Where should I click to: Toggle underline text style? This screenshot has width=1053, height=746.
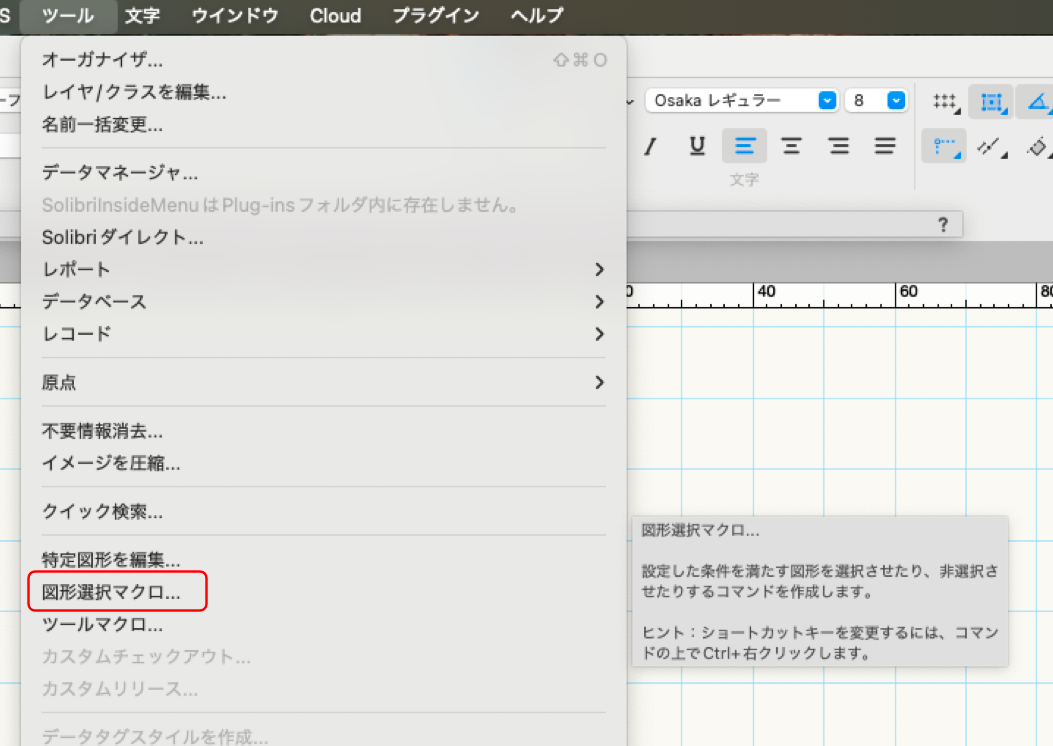[697, 146]
